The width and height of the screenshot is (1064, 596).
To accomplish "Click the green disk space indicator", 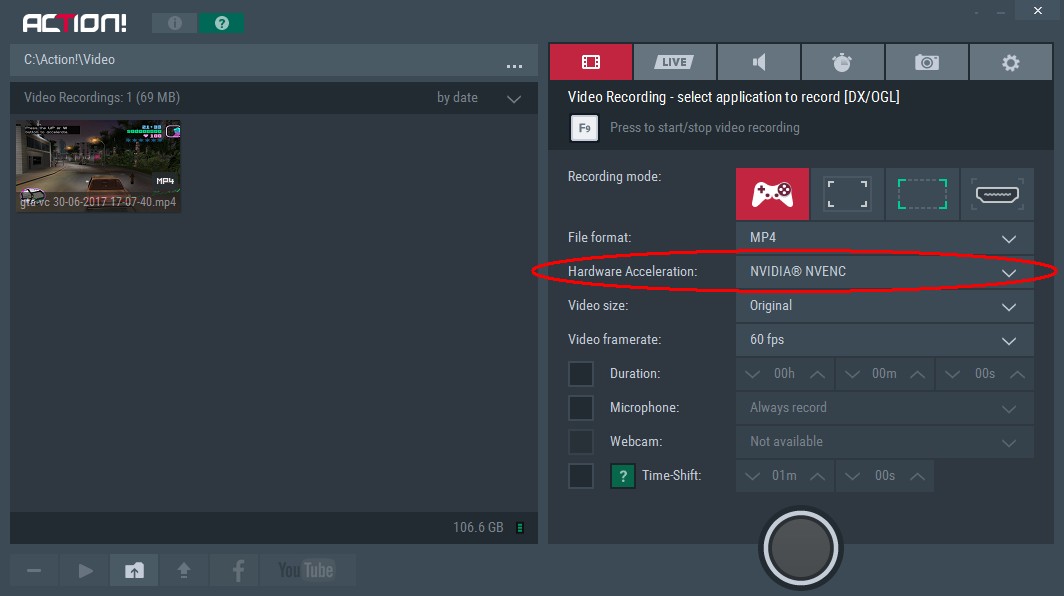I will [x=520, y=527].
